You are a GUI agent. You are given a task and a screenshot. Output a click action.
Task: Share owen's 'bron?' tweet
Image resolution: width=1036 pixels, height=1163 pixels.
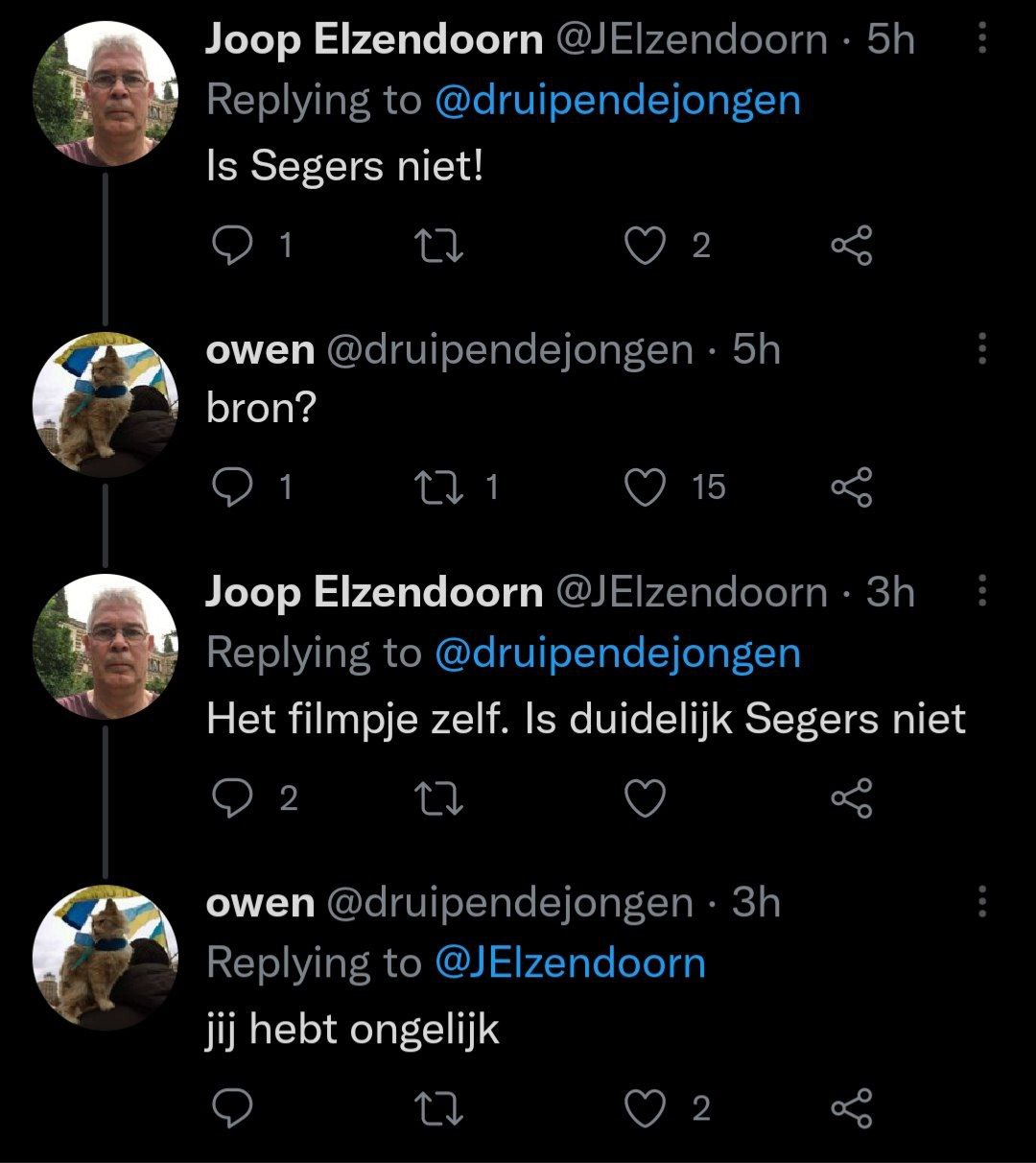[x=852, y=488]
